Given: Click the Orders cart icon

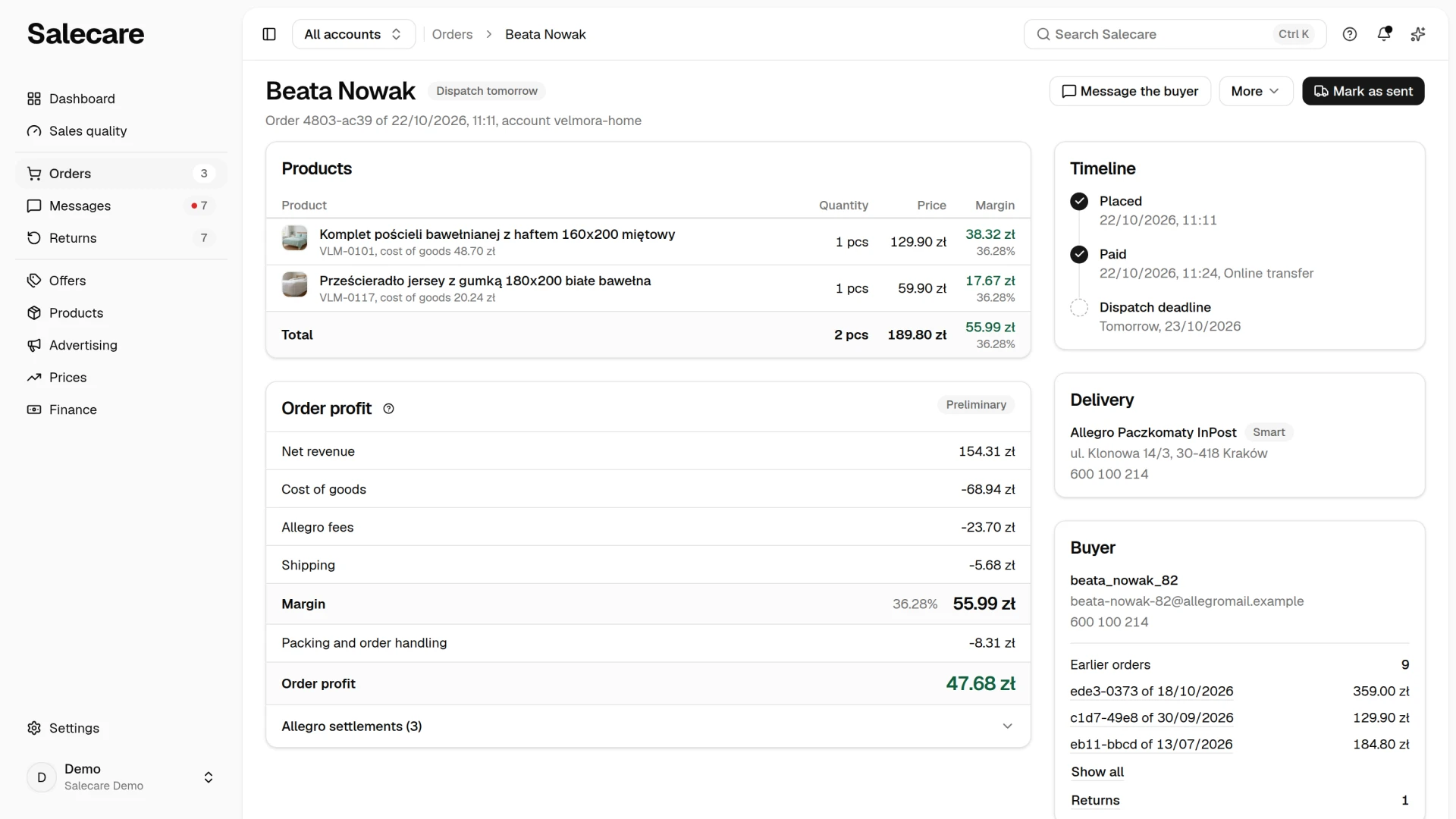Looking at the screenshot, I should (34, 174).
